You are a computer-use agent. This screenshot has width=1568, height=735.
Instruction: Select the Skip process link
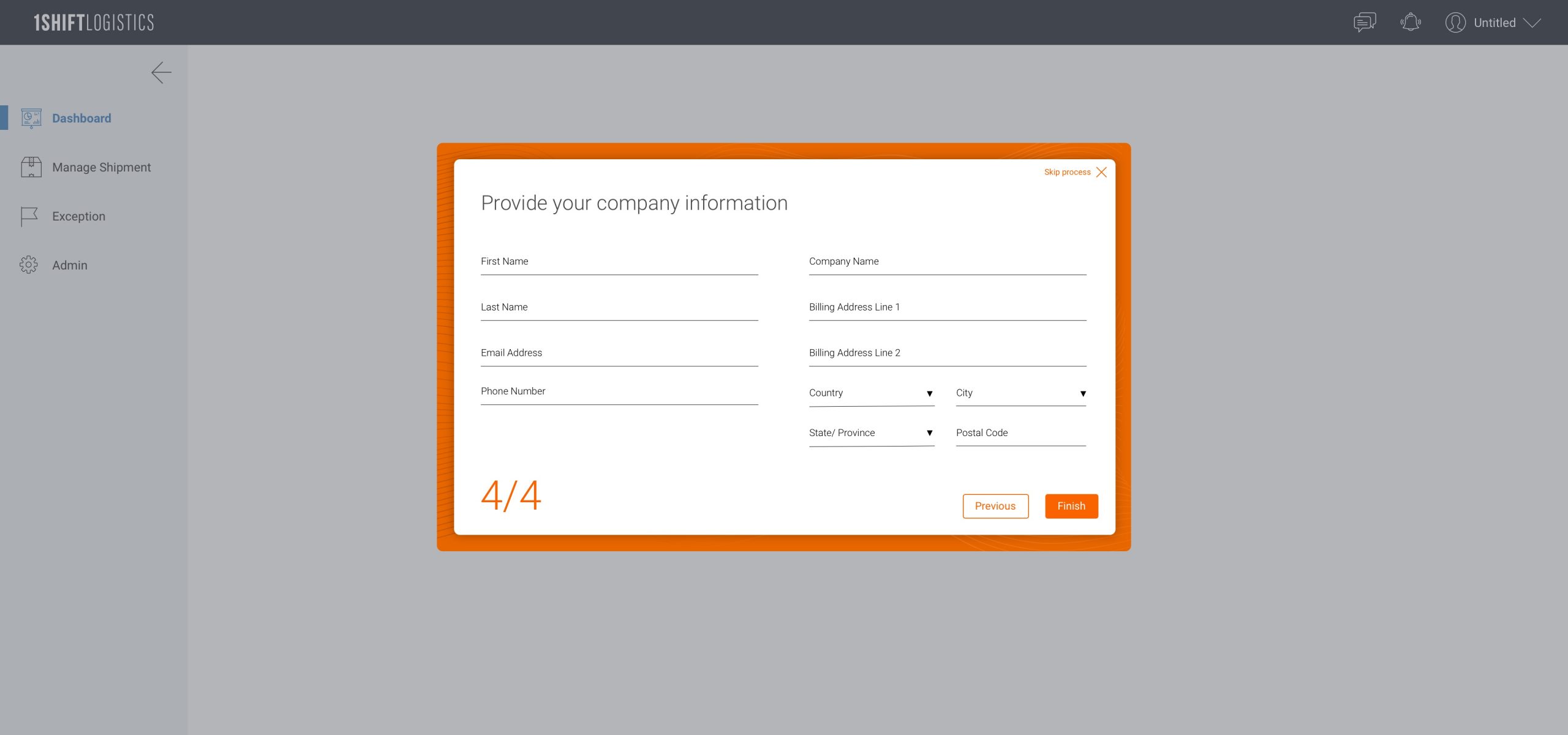coord(1067,171)
